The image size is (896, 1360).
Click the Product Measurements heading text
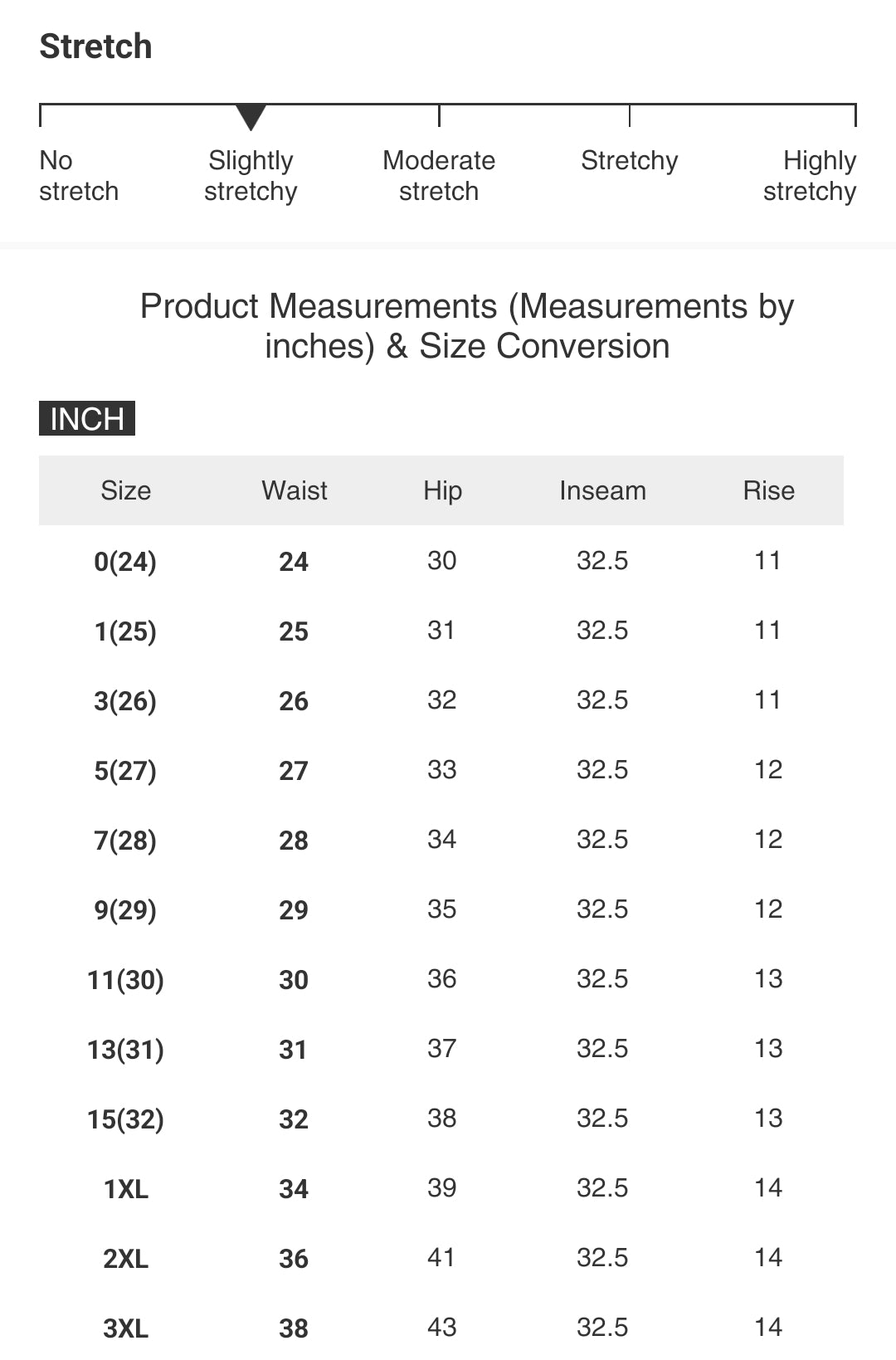click(x=467, y=326)
